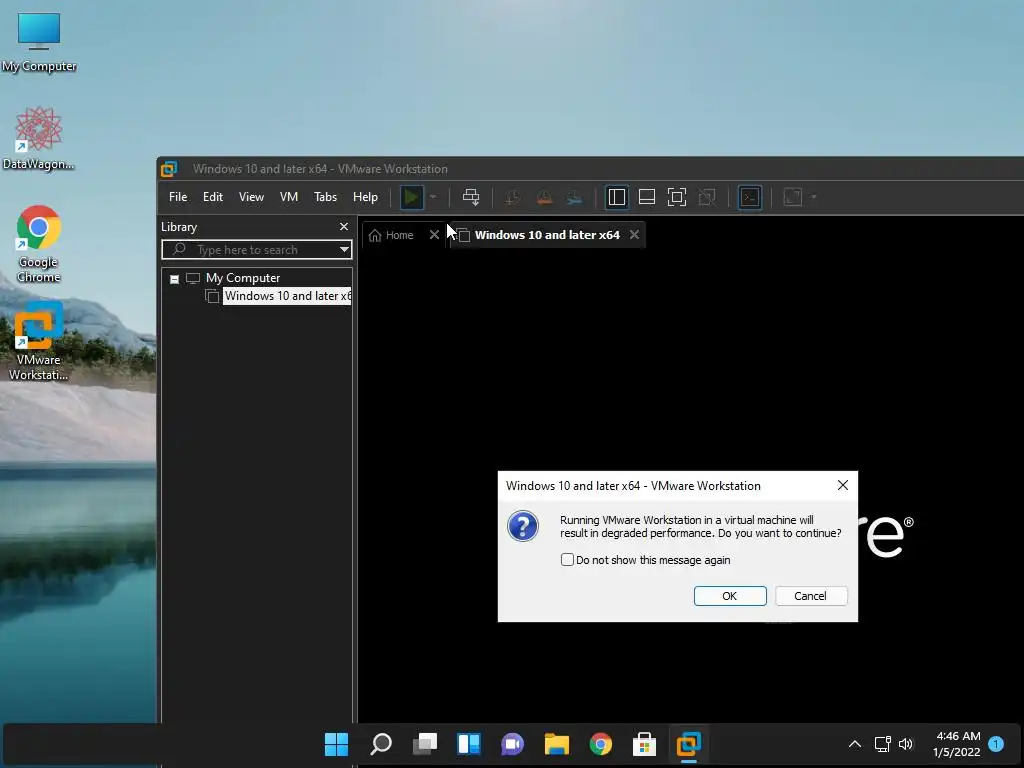Click the Manage Snapshots toolbar icon
This screenshot has height=768, width=1024.
575,197
